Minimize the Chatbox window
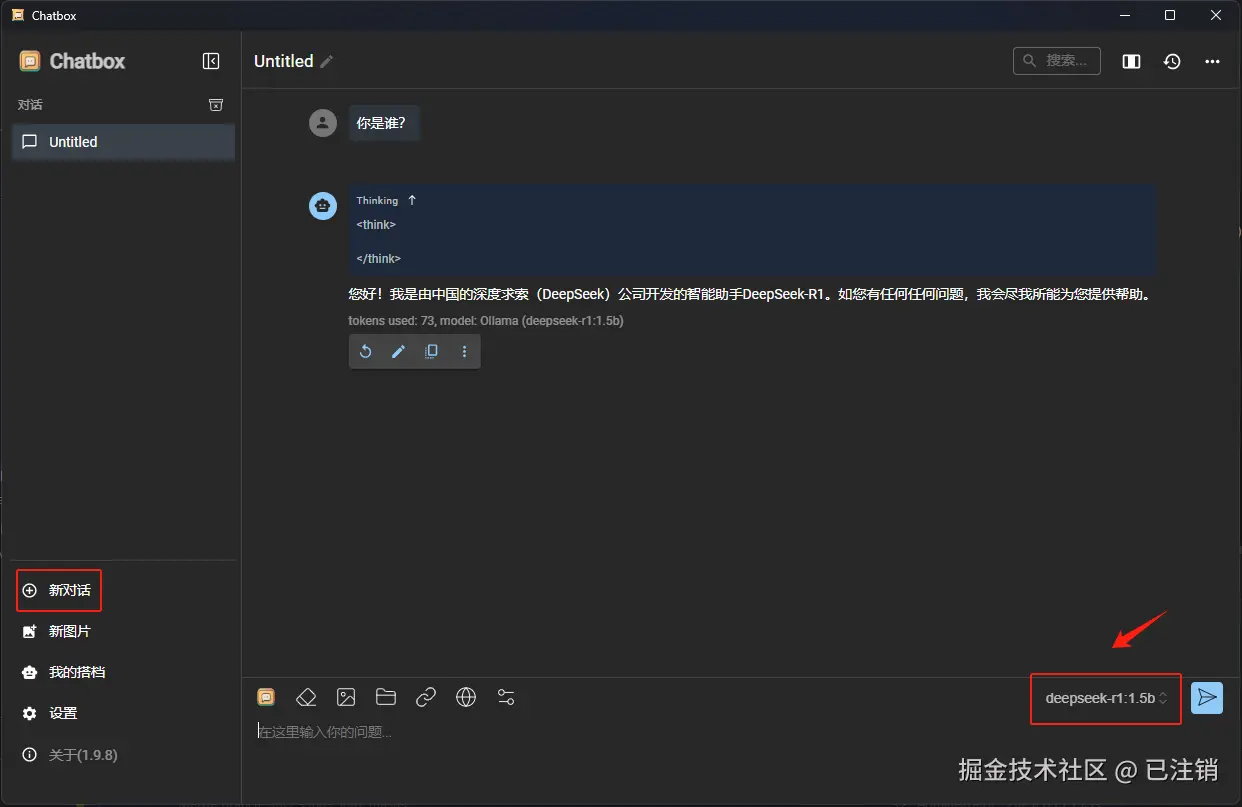Viewport: 1242px width, 807px height. coord(1124,15)
